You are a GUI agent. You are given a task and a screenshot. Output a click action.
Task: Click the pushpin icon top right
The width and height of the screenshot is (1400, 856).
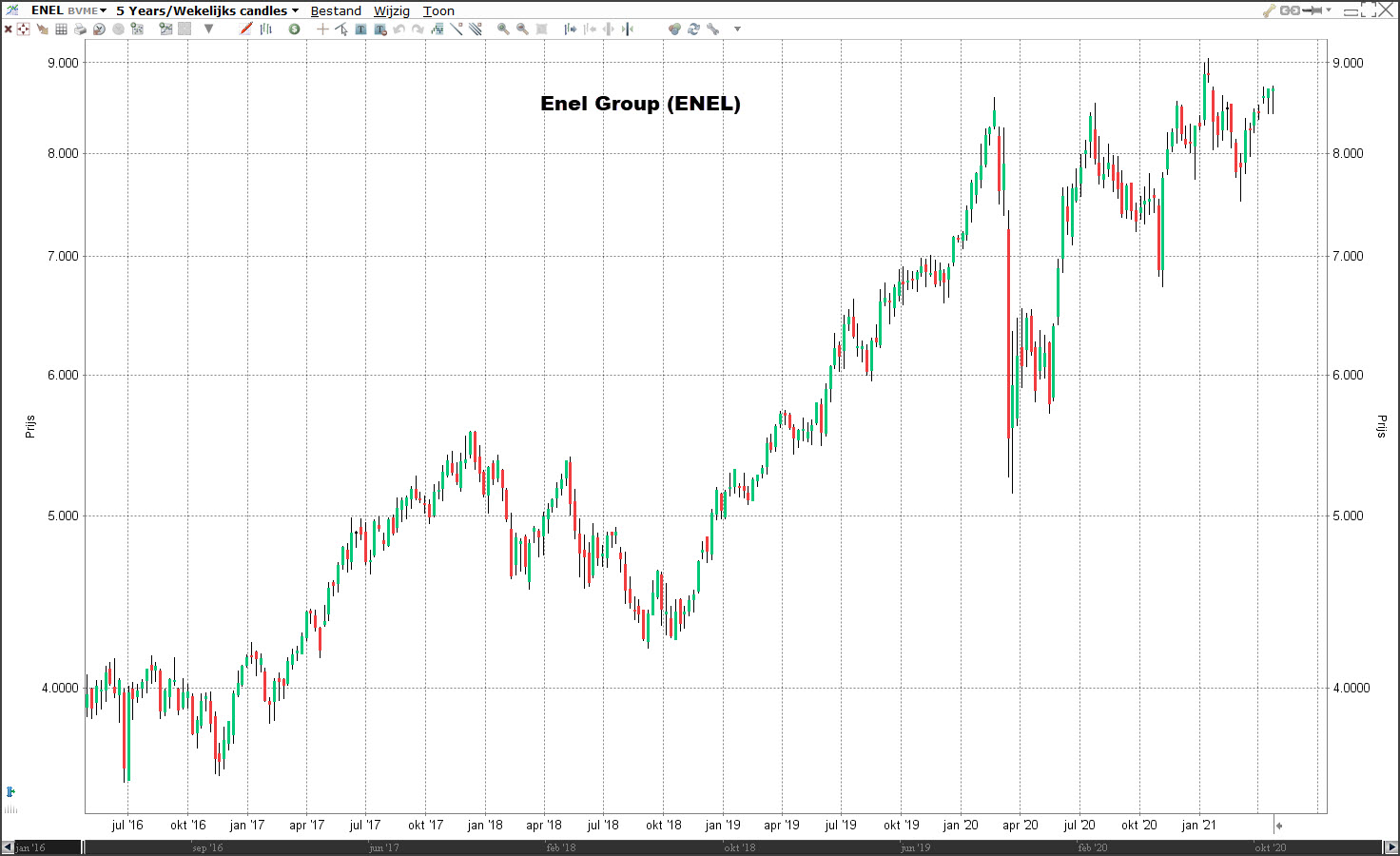(1313, 10)
